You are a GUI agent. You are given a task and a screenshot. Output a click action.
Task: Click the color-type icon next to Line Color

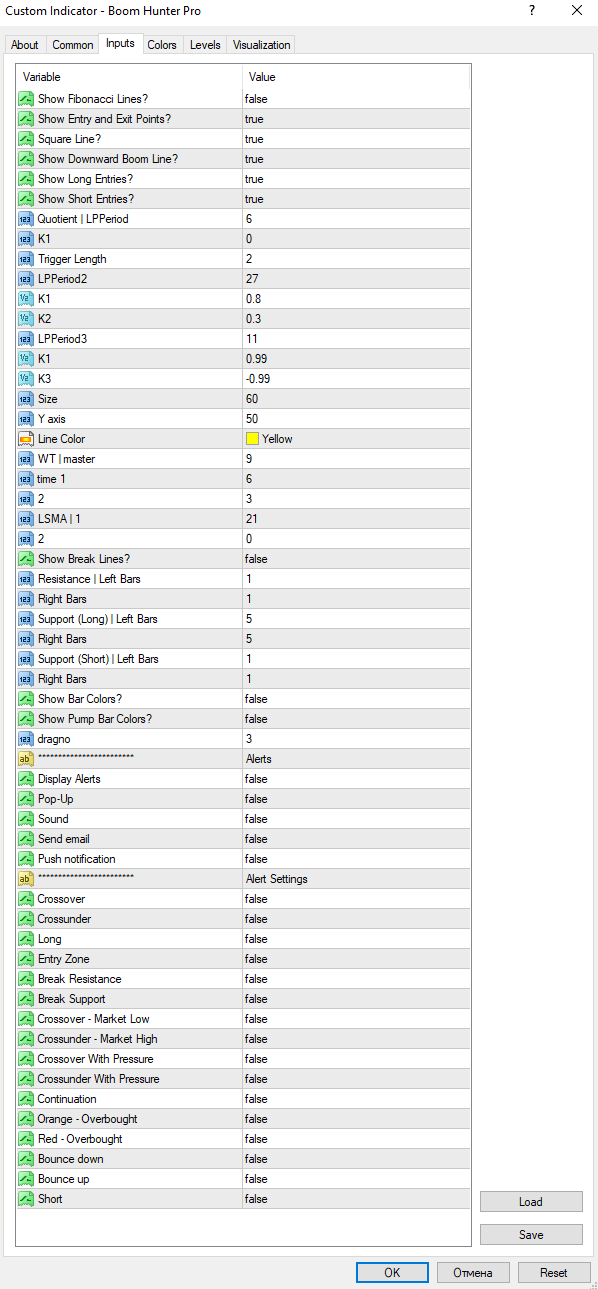(26, 439)
